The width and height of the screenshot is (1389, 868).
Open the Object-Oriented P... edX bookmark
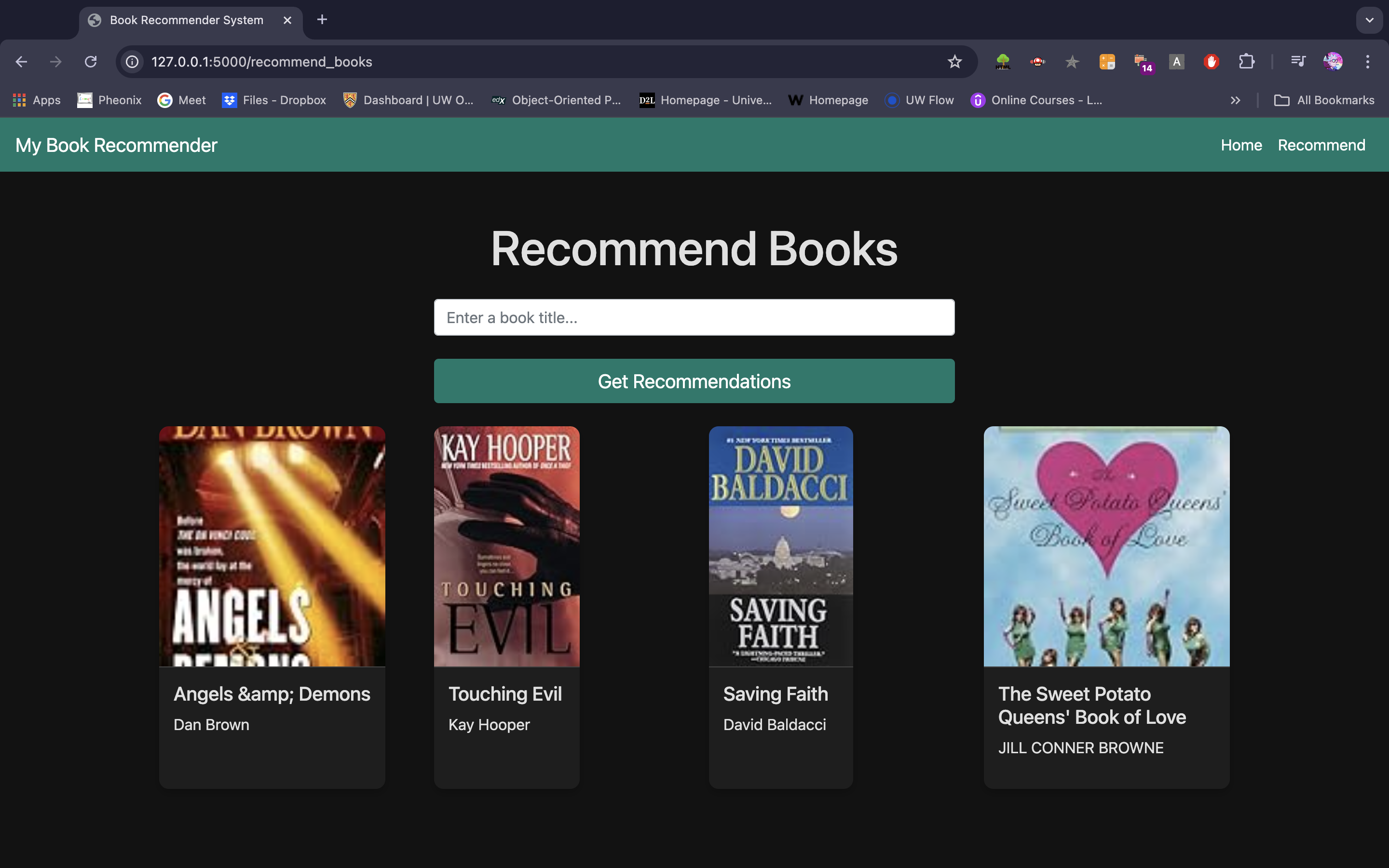tap(556, 100)
